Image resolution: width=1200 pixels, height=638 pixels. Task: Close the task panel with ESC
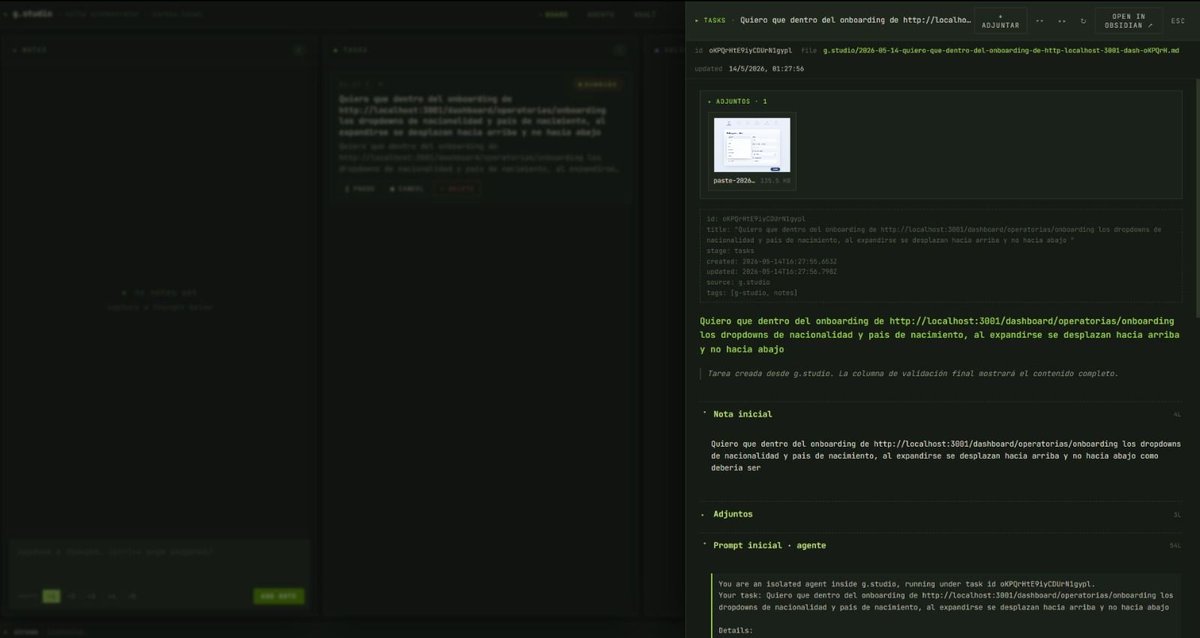click(x=1178, y=20)
